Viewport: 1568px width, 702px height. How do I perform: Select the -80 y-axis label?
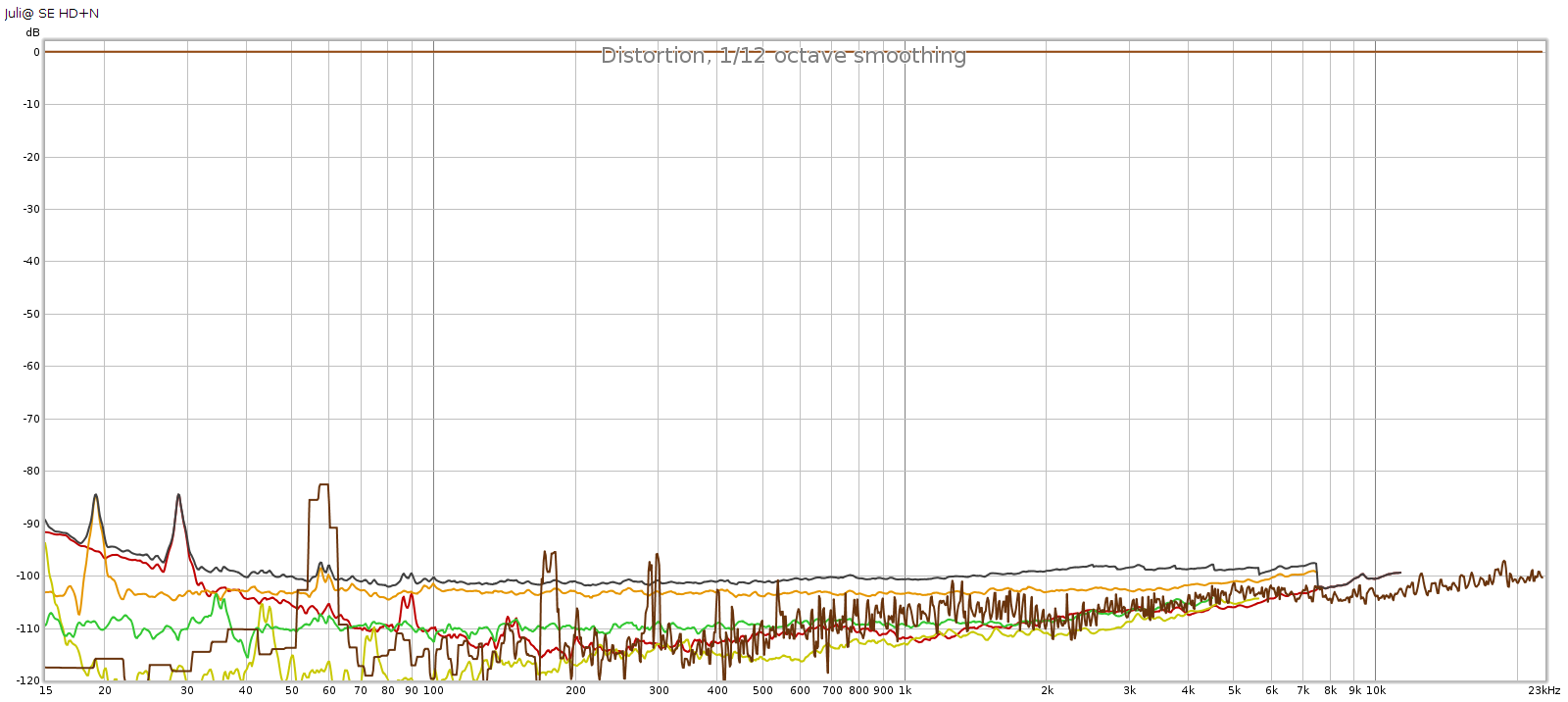[x=31, y=471]
